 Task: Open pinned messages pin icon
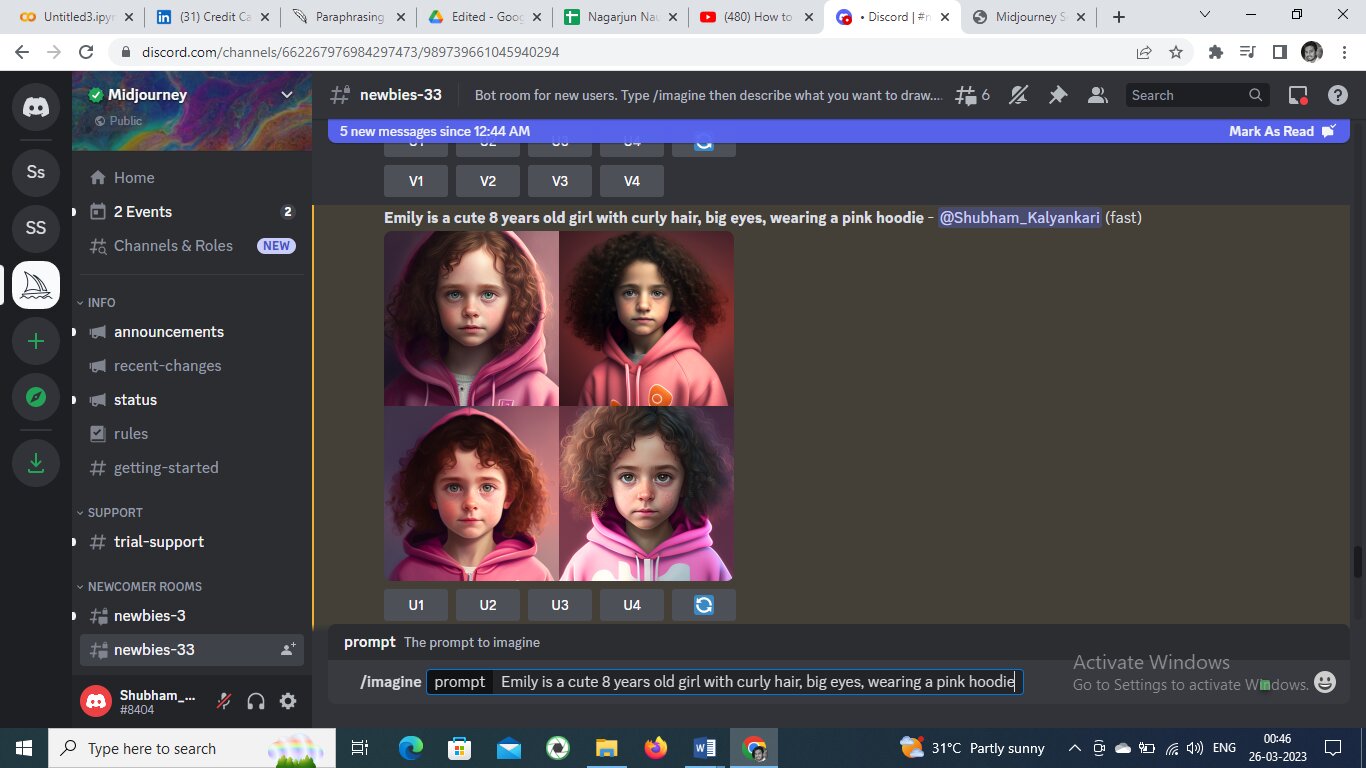(x=1057, y=95)
